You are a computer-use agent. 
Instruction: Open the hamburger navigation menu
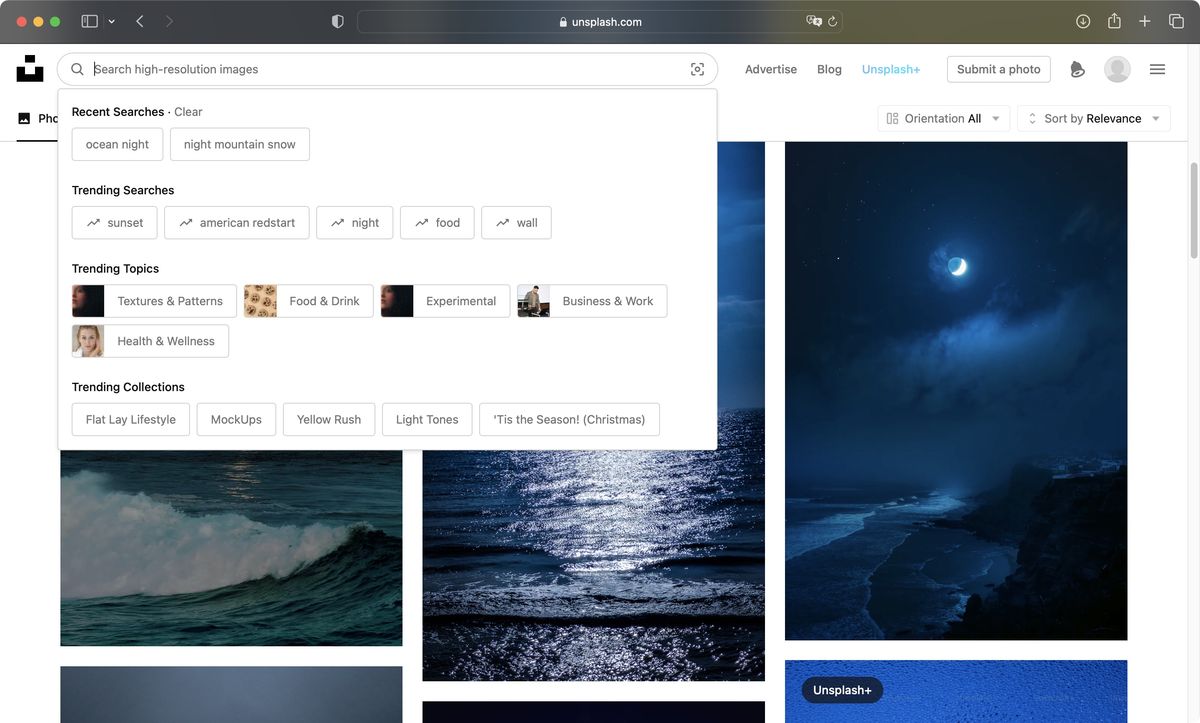pyautogui.click(x=1157, y=69)
